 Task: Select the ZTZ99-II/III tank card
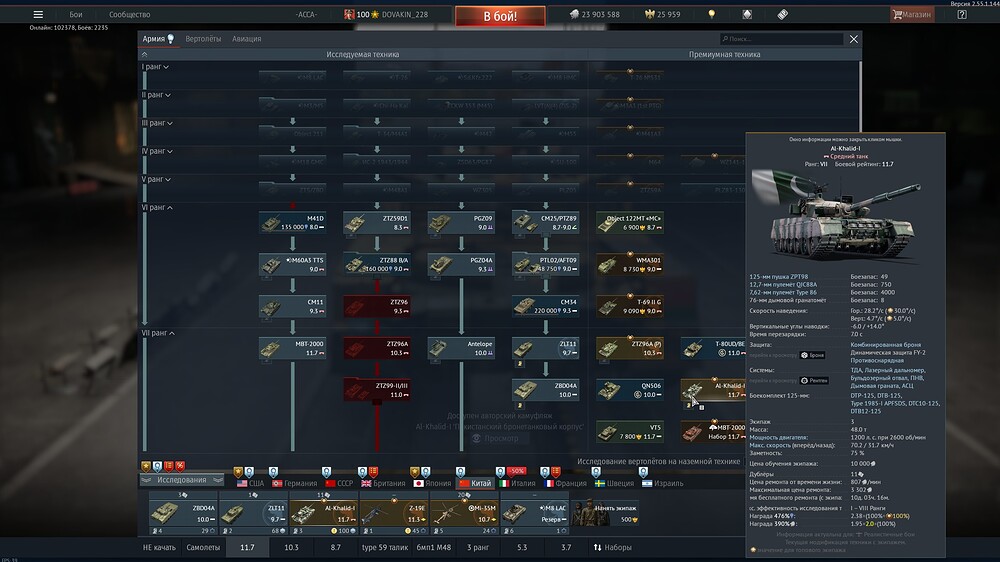tap(377, 390)
